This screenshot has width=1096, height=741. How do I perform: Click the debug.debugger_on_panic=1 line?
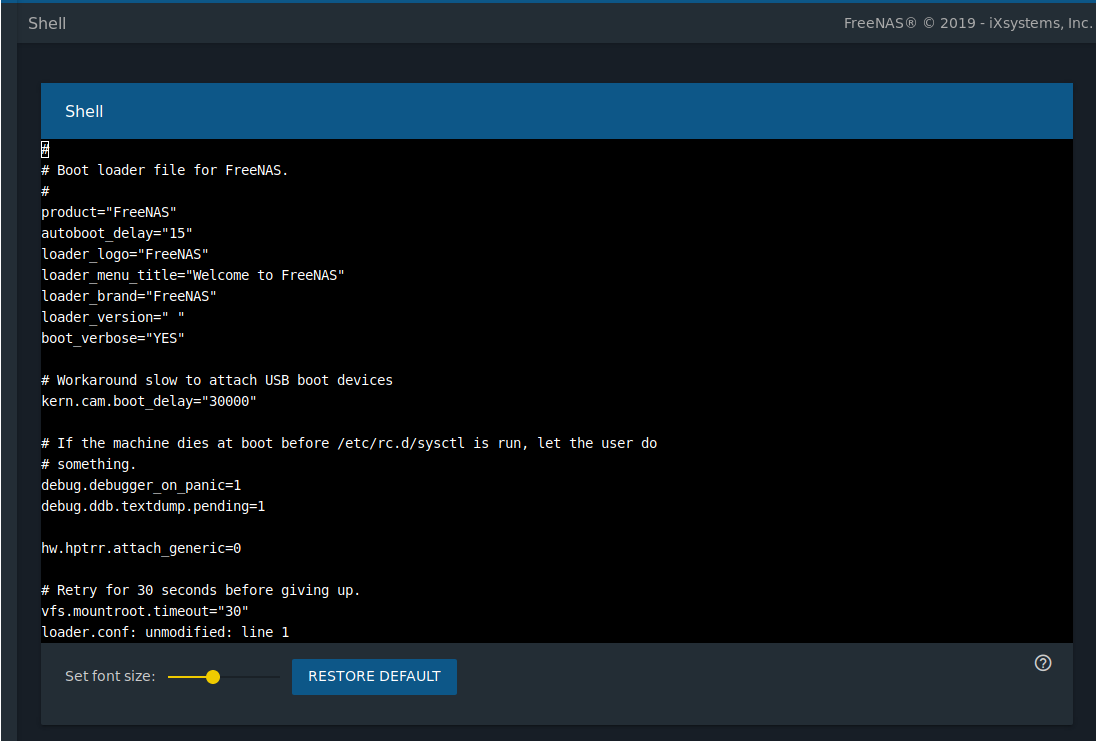tap(141, 484)
